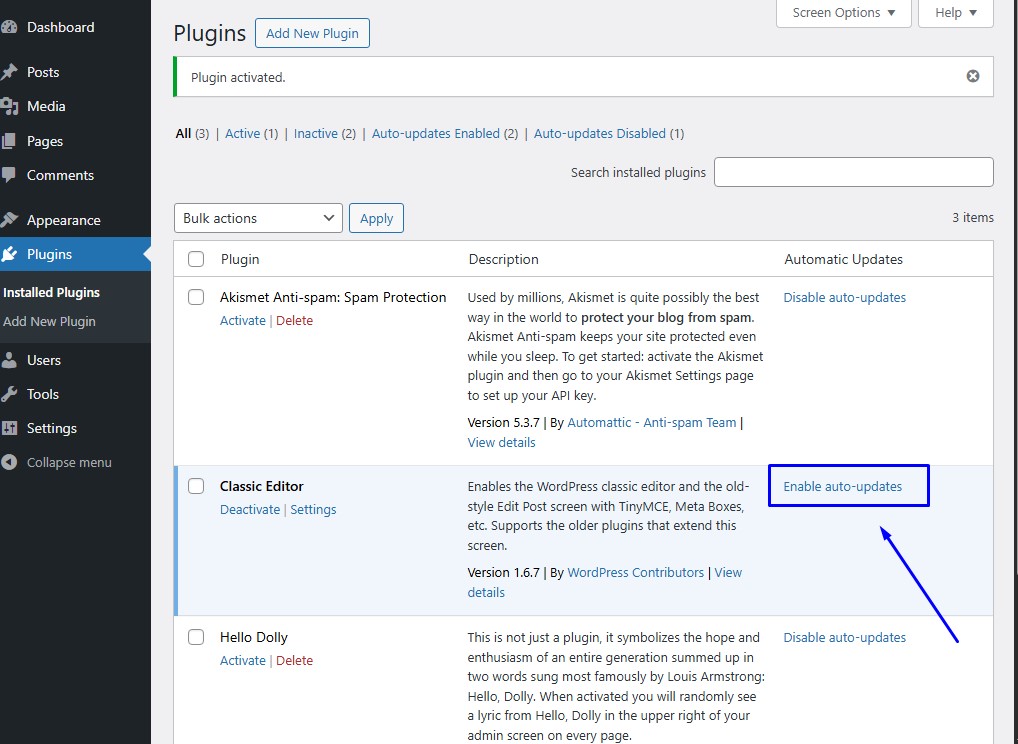This screenshot has height=744, width=1018.
Task: Click the Apply button
Action: tap(376, 217)
